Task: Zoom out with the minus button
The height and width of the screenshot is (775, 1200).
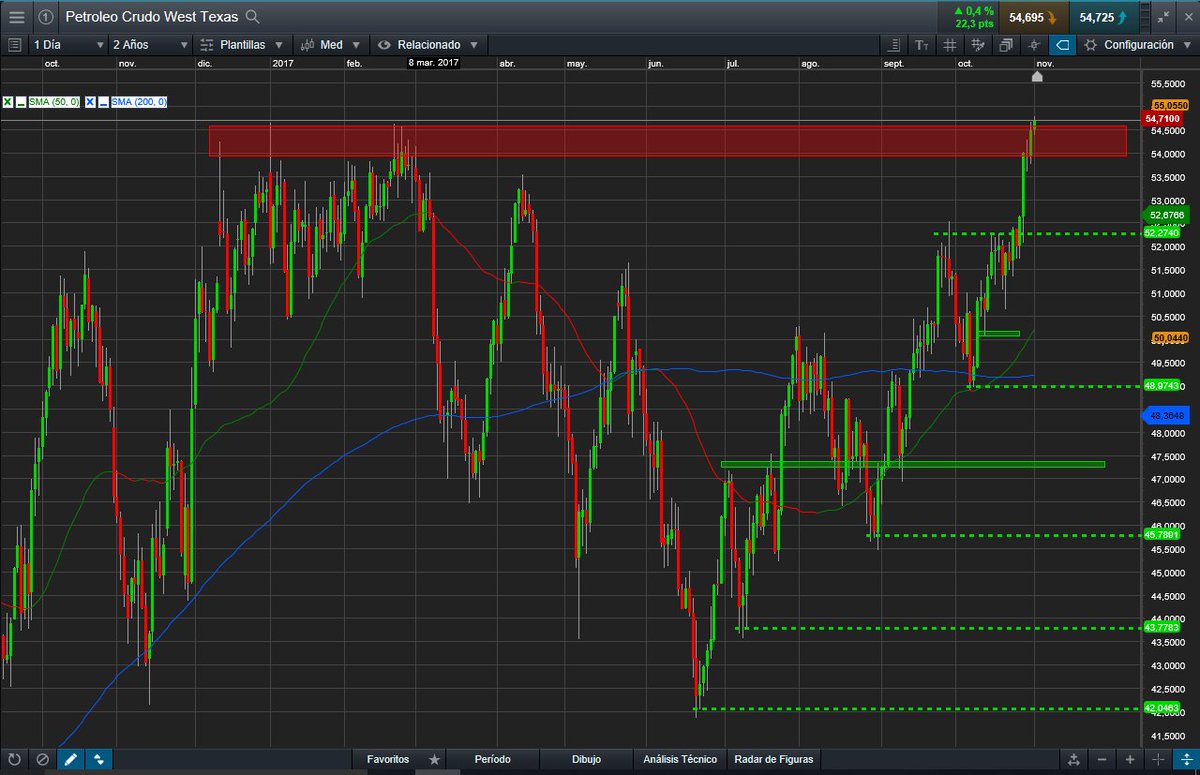Action: 1101,760
